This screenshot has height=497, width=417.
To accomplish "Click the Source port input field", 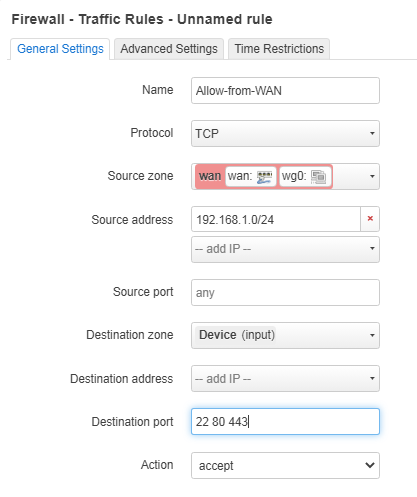I will 285,292.
